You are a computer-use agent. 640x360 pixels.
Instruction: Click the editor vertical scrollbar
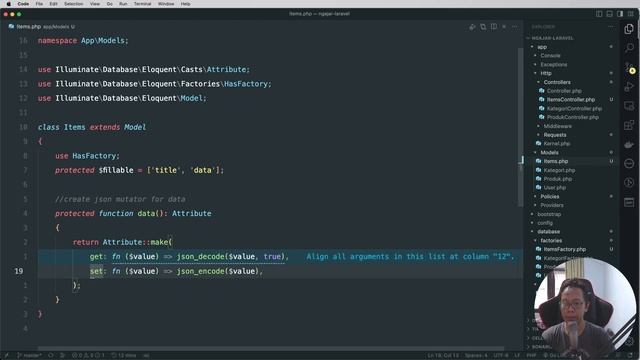point(520,127)
